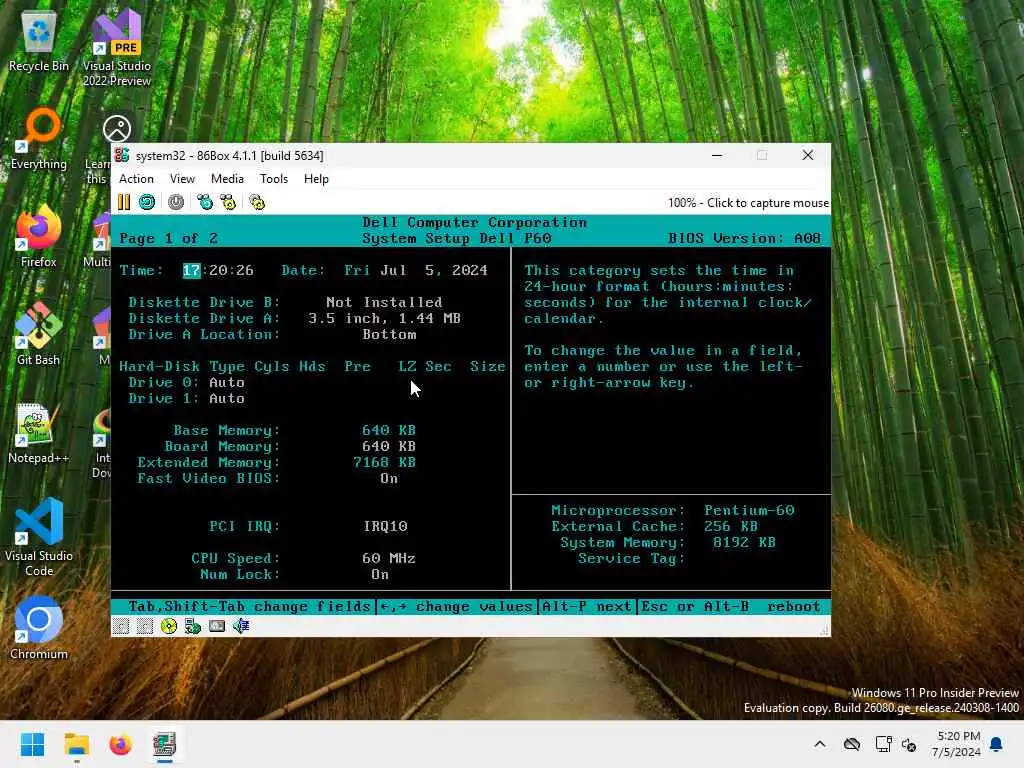Click the Page 1 of 2 text
The height and width of the screenshot is (768, 1024).
(168, 238)
